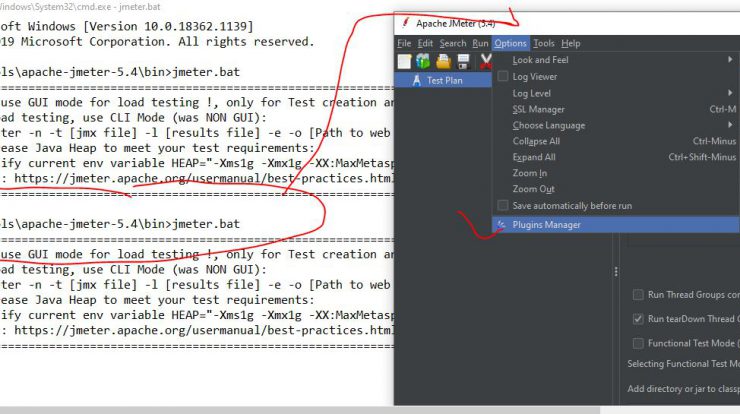Click second jmeter.bat command line in cmd

(x=120, y=224)
